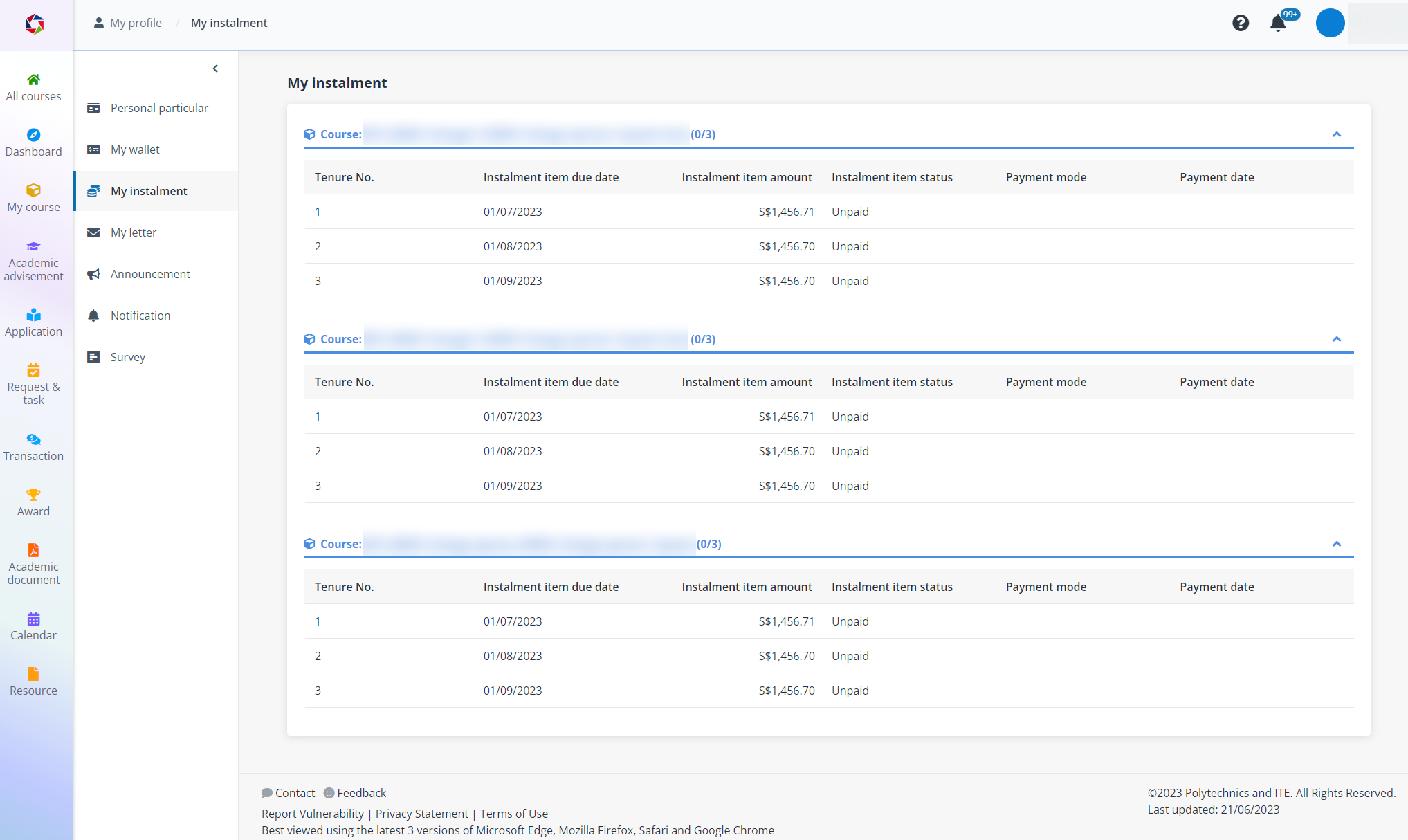Click S$1,456.71 amount in first table
Screen dimensions: 1408x840
(787, 212)
